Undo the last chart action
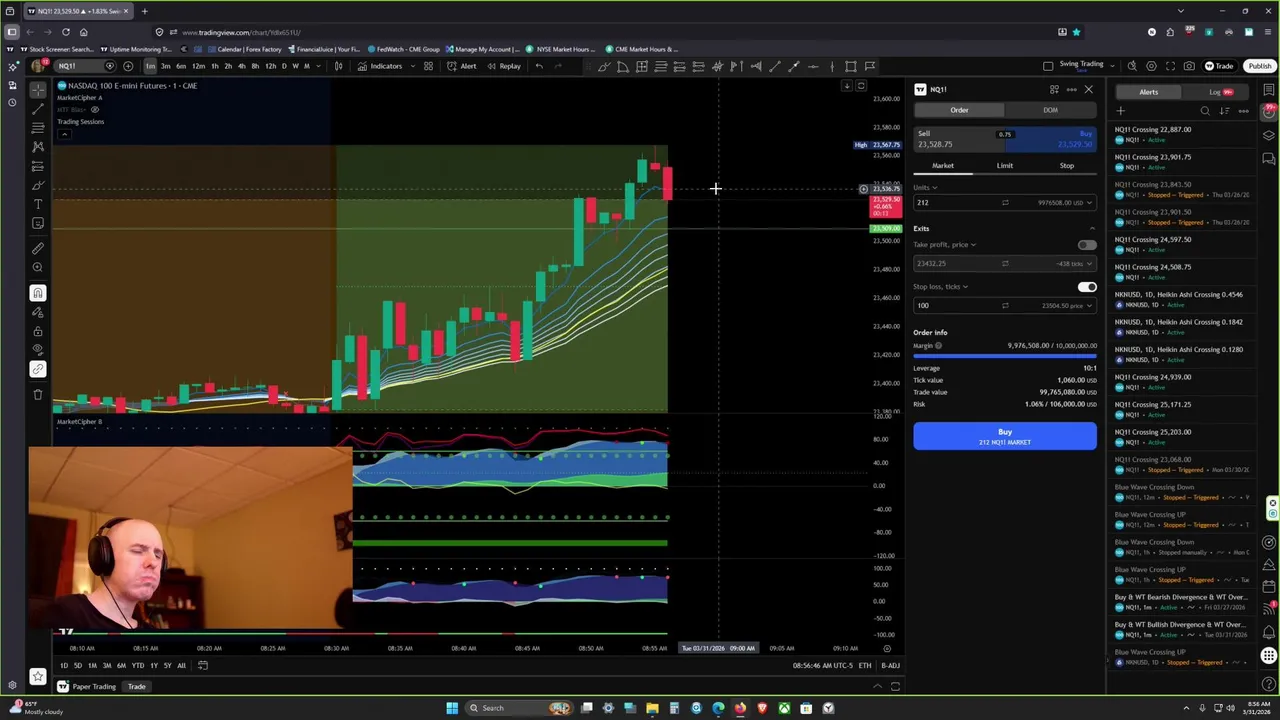 click(539, 66)
